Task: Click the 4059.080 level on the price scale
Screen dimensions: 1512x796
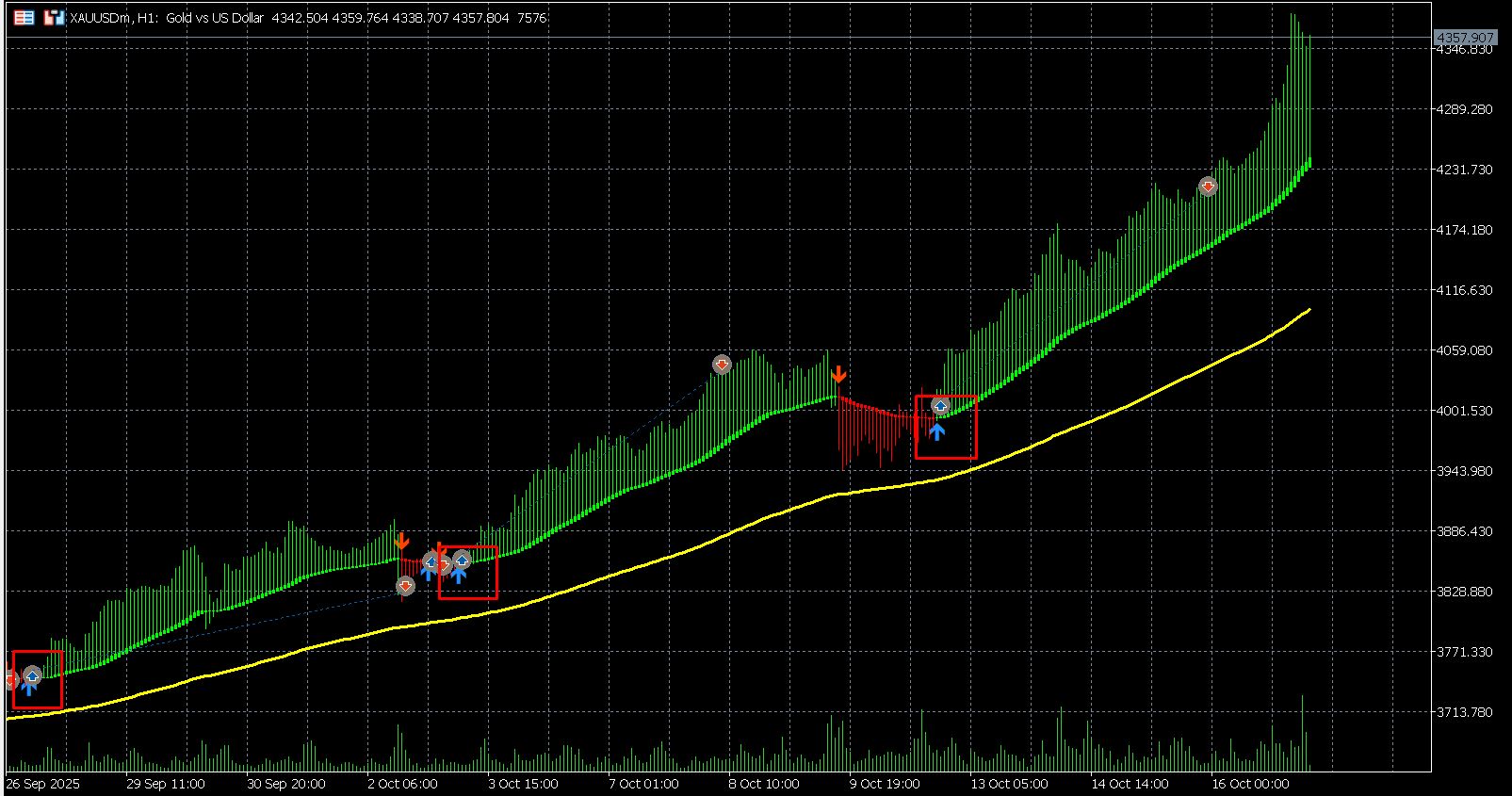Action: pos(1464,350)
